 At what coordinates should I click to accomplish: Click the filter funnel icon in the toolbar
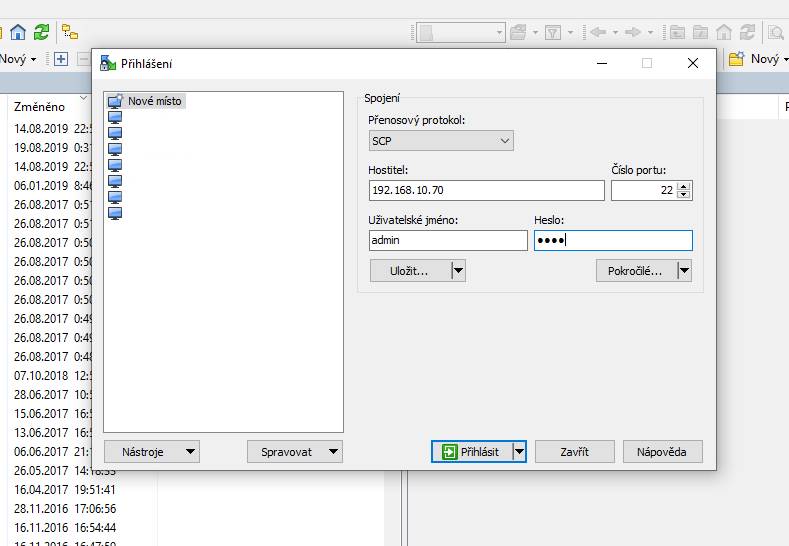553,32
